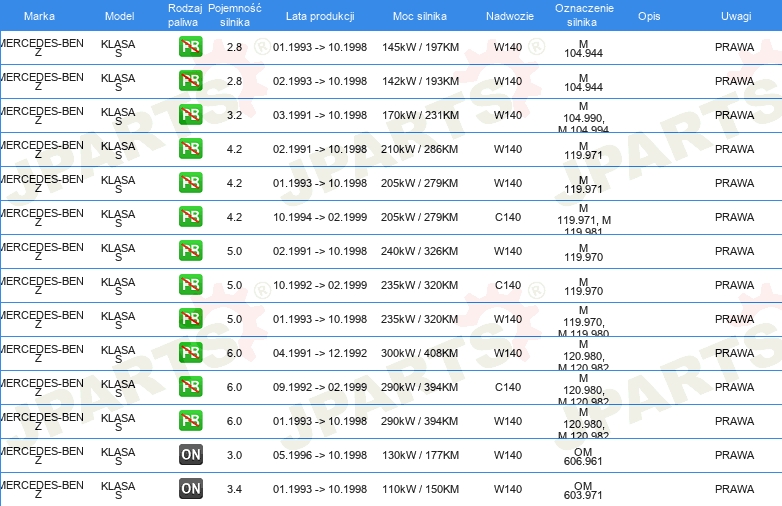Click the "Lata produkcji" column header
This screenshot has width=782, height=506.
[320, 16]
